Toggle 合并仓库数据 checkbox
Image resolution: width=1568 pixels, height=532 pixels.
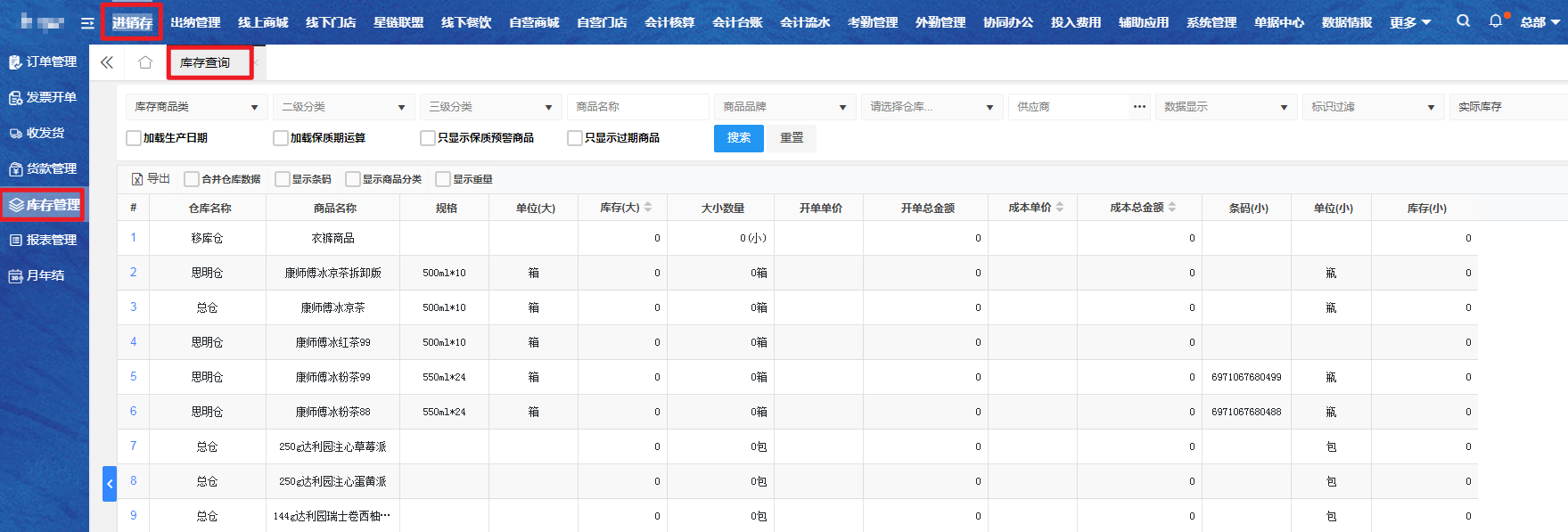192,179
